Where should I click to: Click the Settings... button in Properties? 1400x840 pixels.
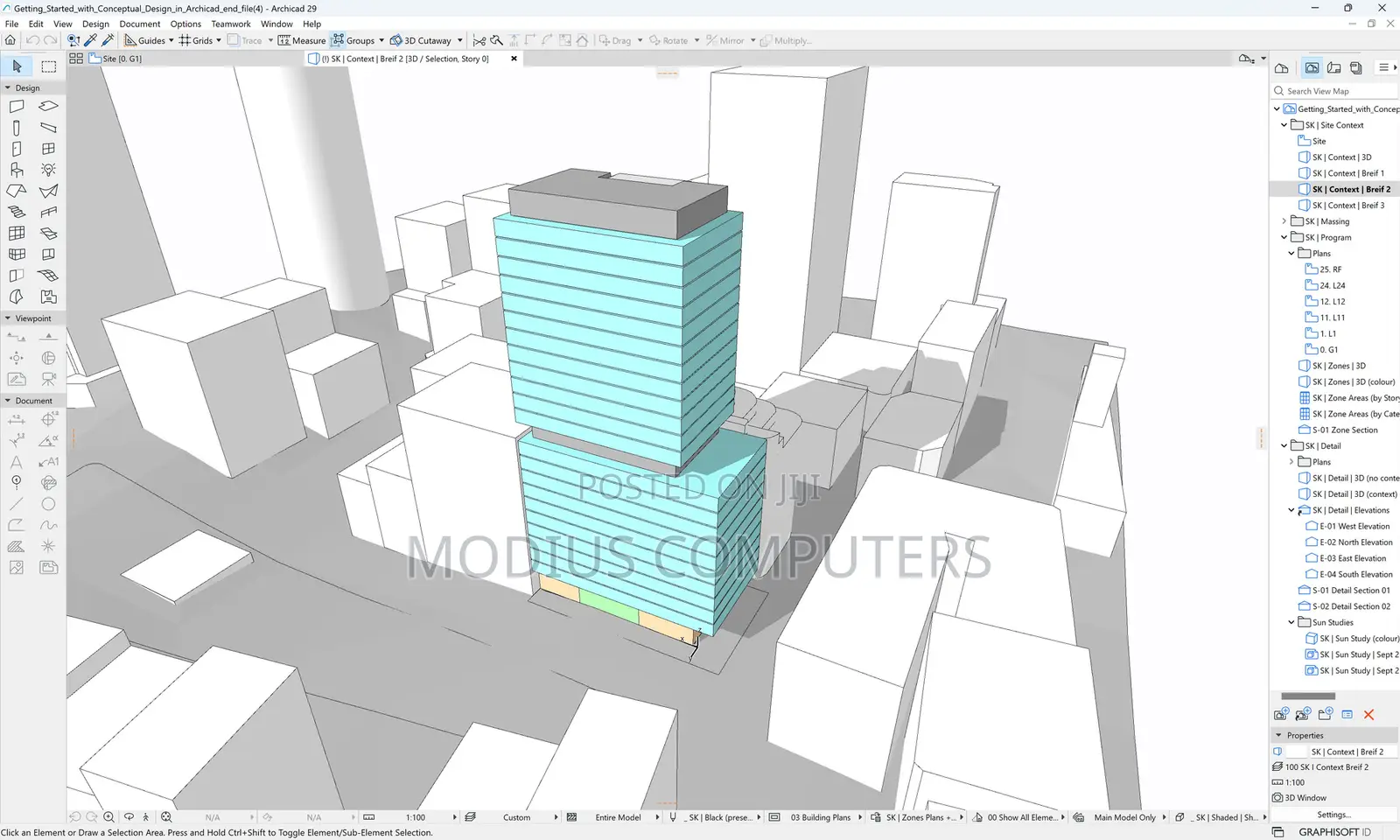coord(1333,815)
